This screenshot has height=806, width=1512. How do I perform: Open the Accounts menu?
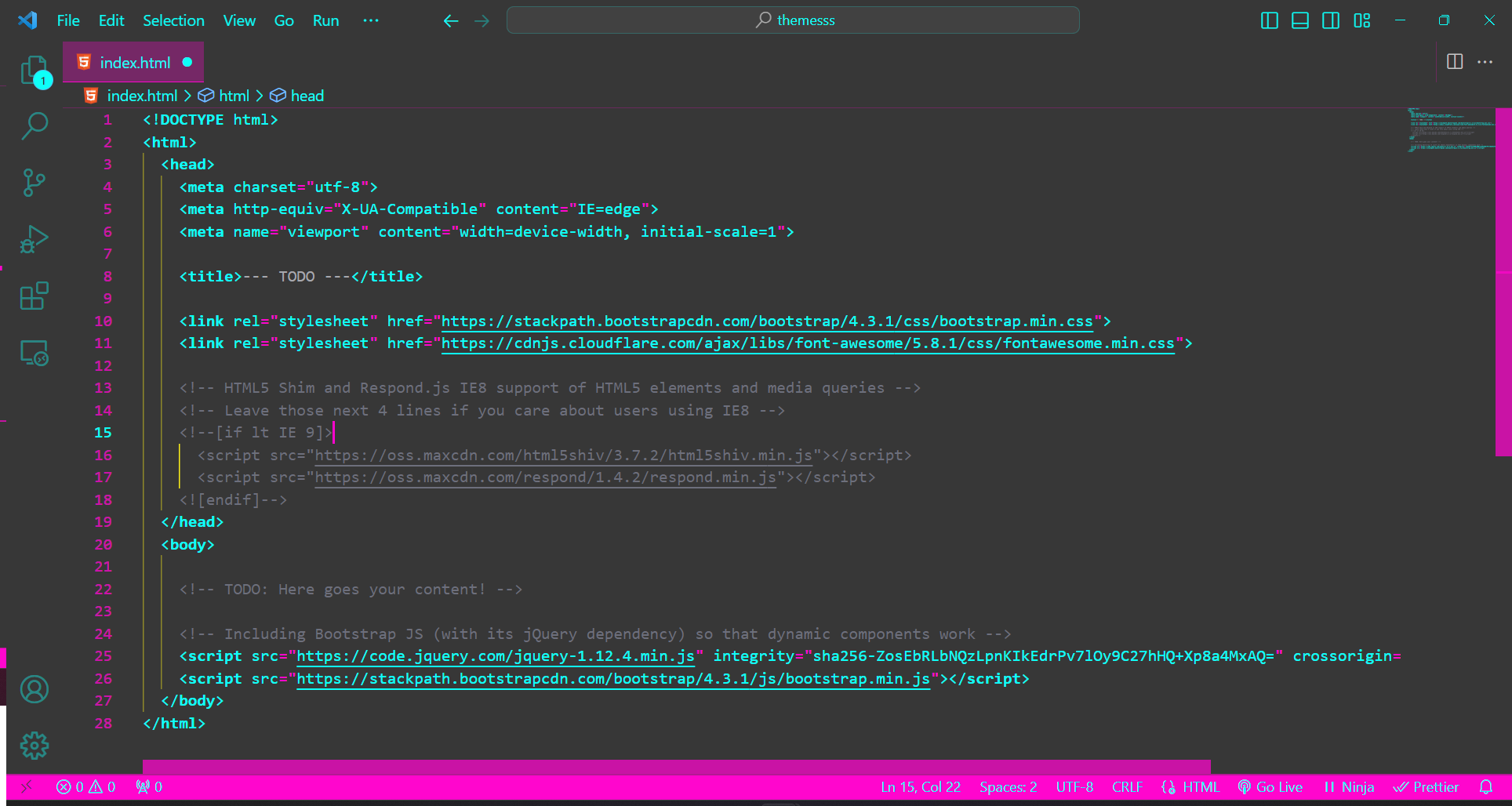click(x=35, y=689)
